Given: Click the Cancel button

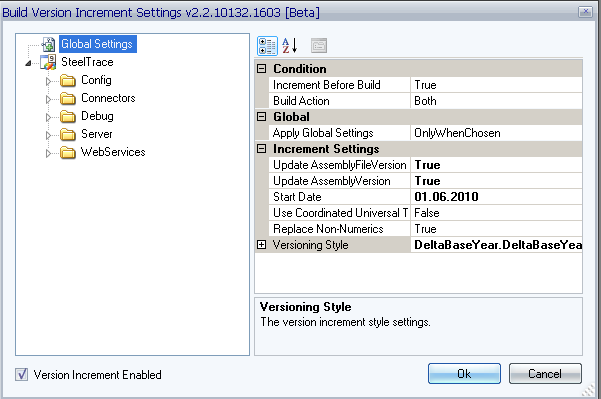Looking at the screenshot, I should coord(545,374).
